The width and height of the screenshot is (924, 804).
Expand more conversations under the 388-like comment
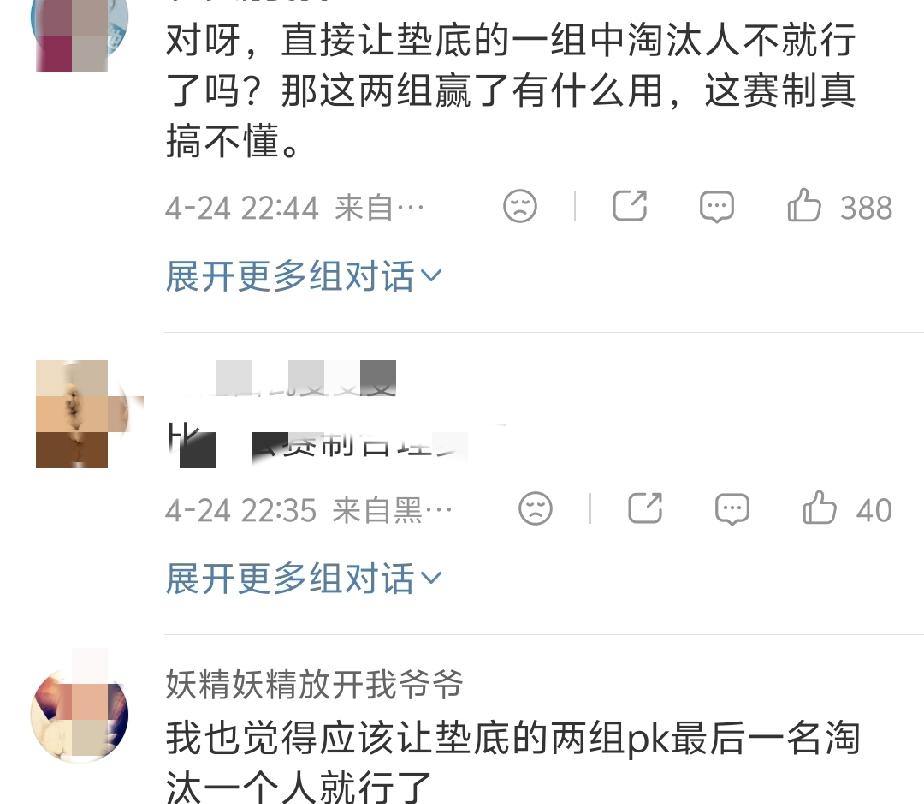[303, 276]
